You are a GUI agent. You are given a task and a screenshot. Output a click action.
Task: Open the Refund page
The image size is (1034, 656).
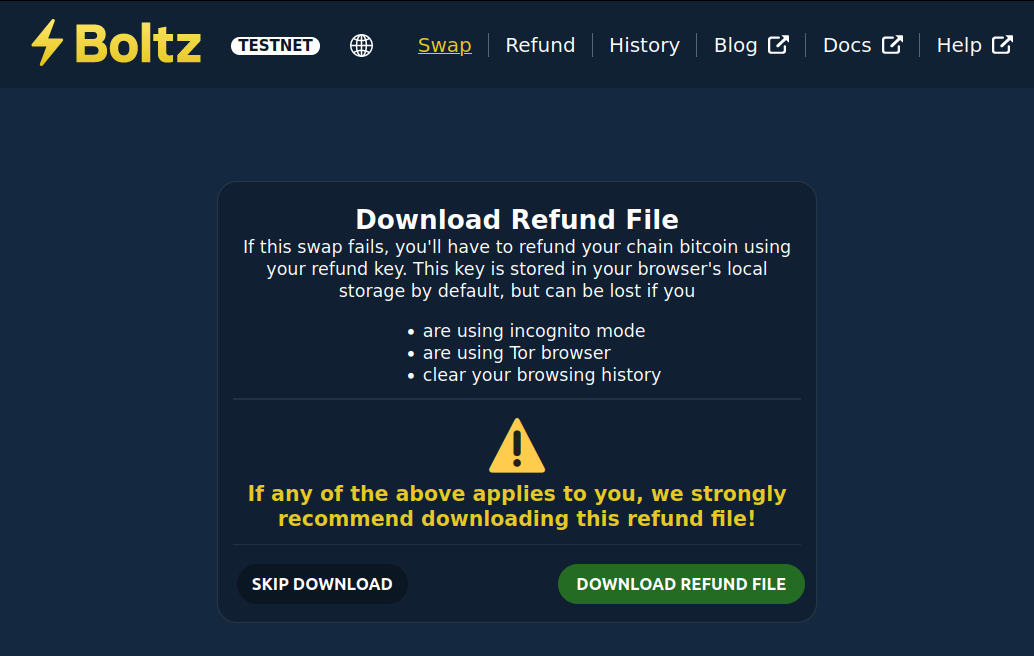(x=540, y=45)
